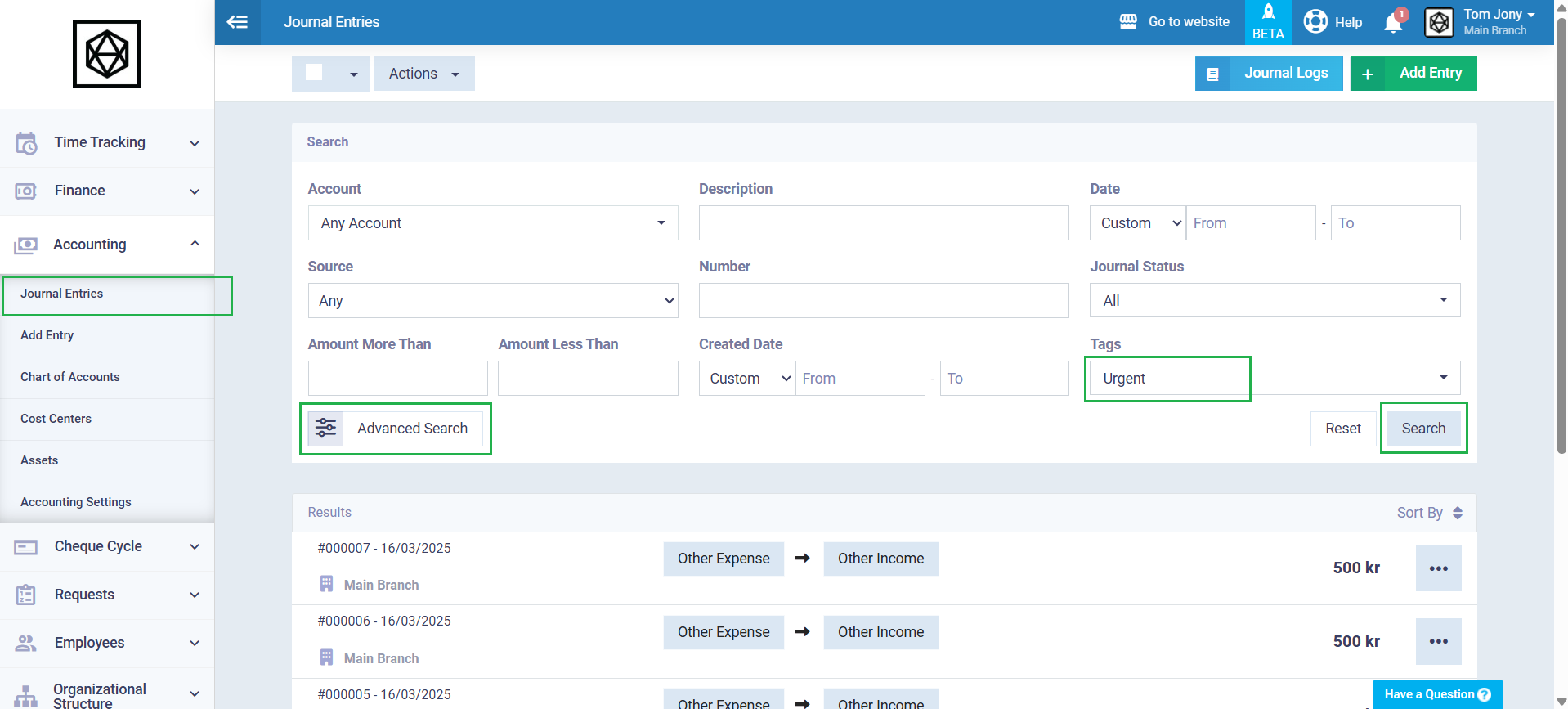Screen dimensions: 1568x709
Task: Expand the Employees menu
Action: 195,643
